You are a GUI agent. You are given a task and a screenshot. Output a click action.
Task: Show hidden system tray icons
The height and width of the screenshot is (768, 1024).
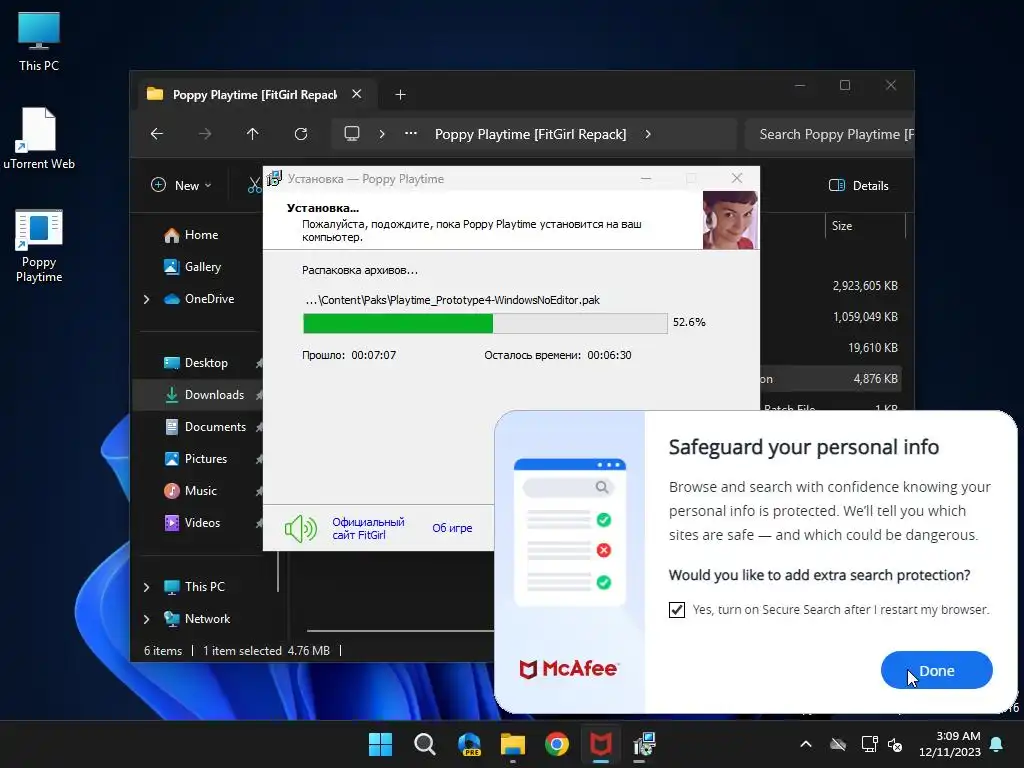pyautogui.click(x=806, y=744)
